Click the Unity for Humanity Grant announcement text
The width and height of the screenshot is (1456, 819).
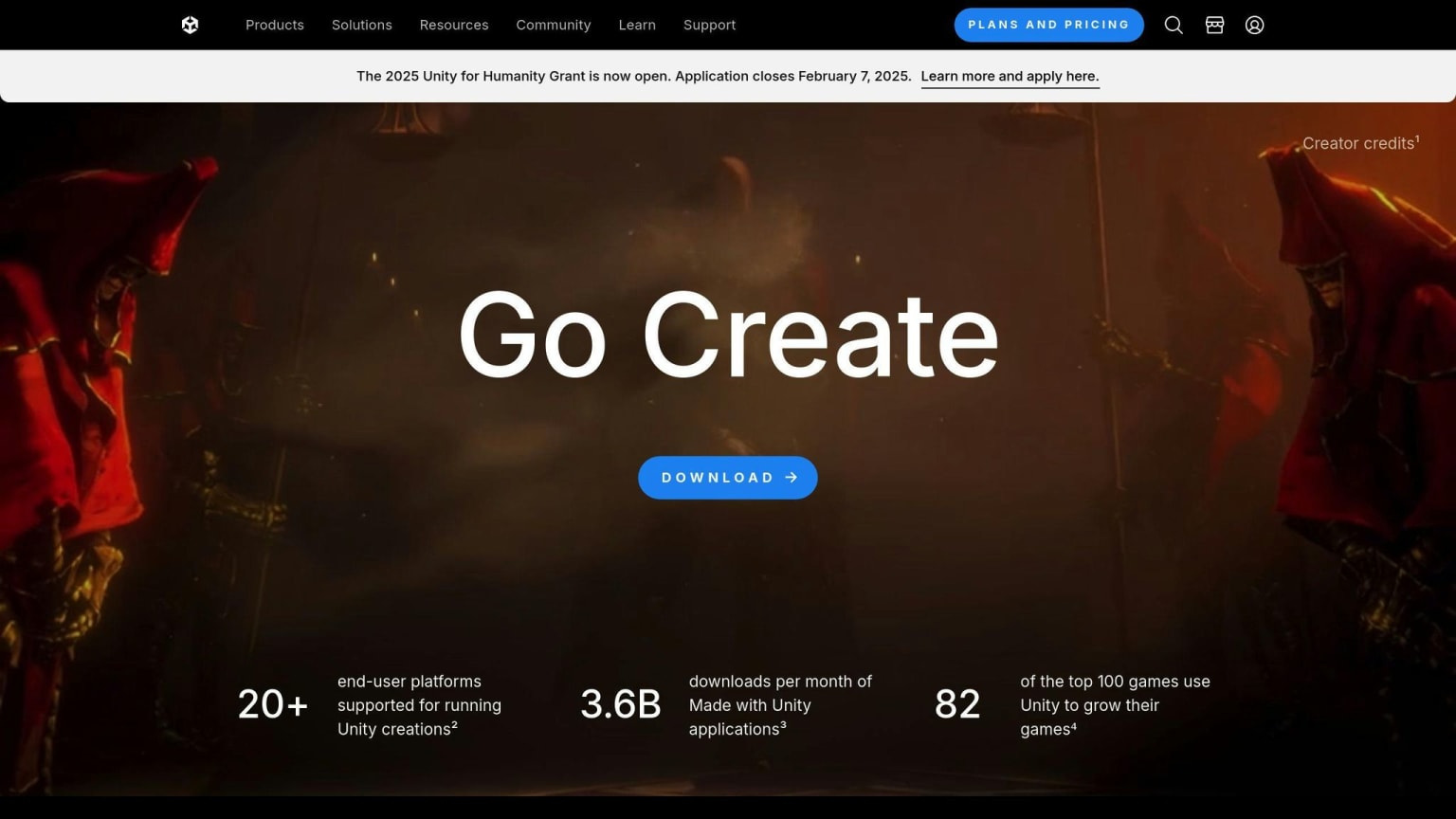pyautogui.click(x=633, y=76)
